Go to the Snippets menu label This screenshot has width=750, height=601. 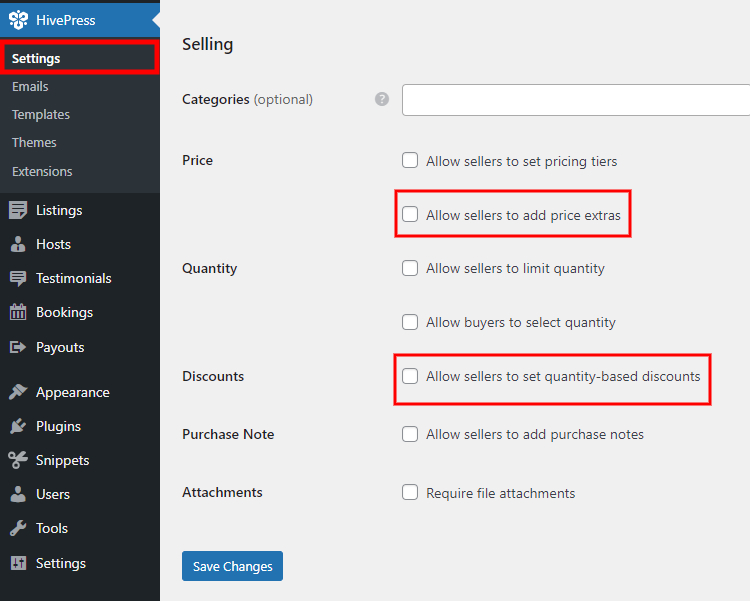coord(63,460)
